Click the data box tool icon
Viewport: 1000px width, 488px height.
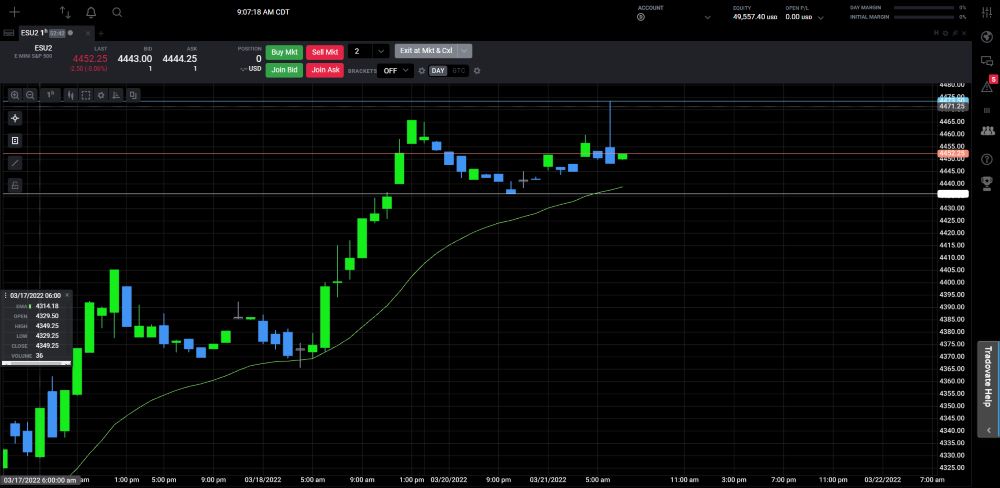15,140
